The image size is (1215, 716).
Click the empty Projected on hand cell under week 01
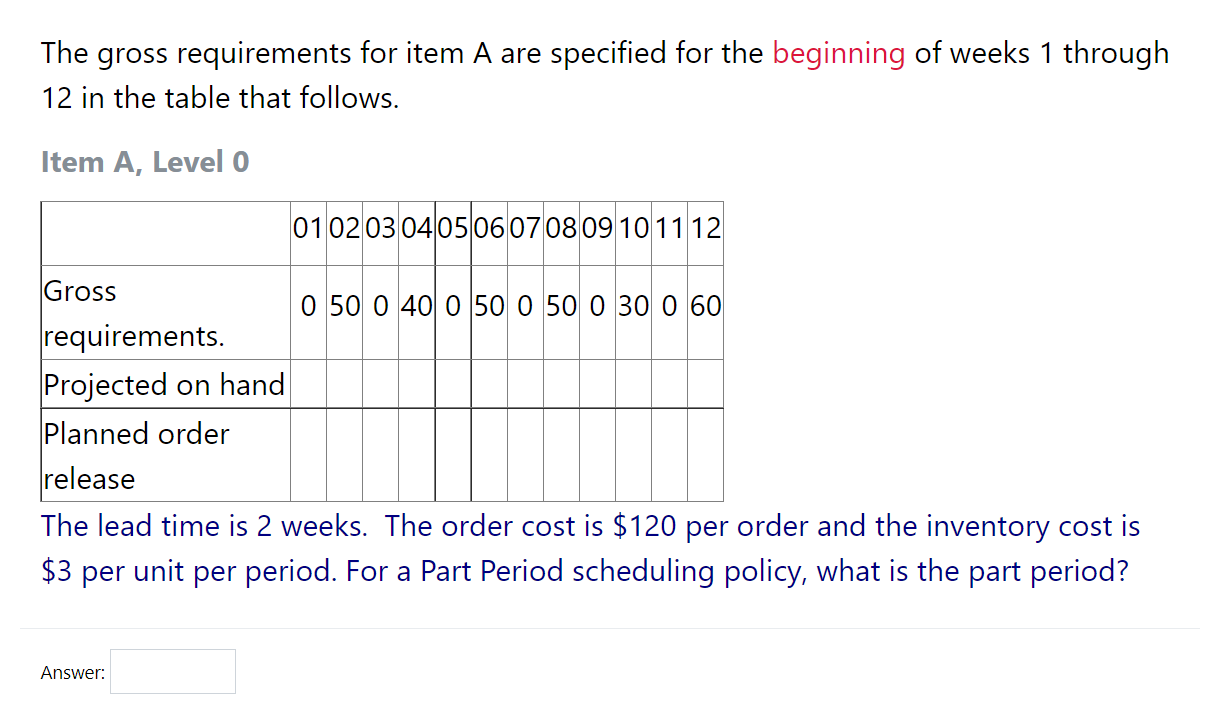tap(307, 384)
